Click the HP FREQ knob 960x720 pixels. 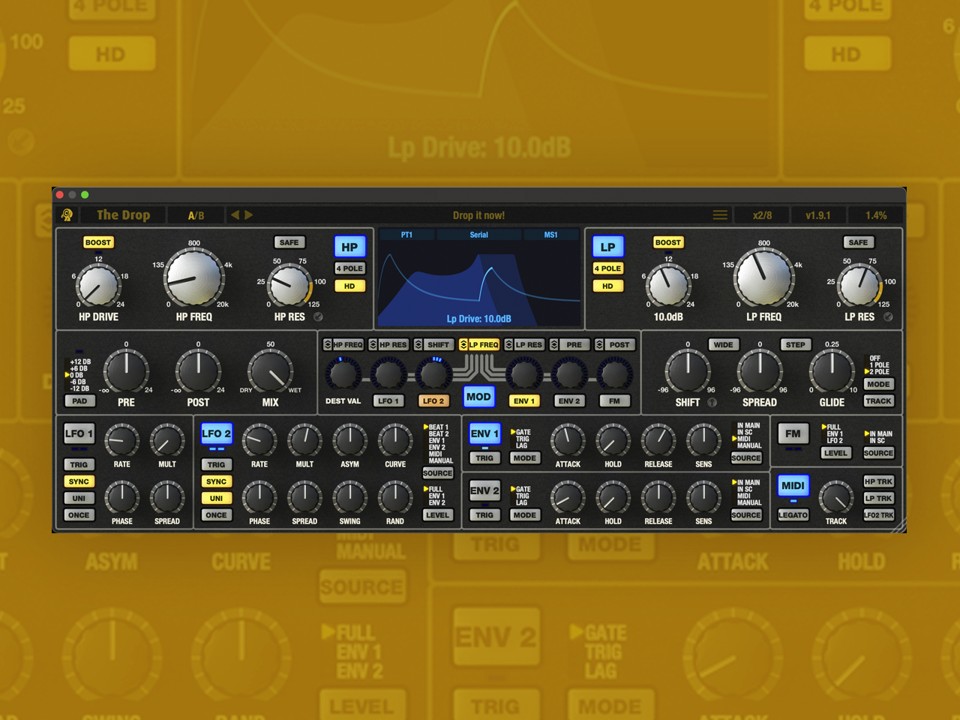click(x=194, y=277)
